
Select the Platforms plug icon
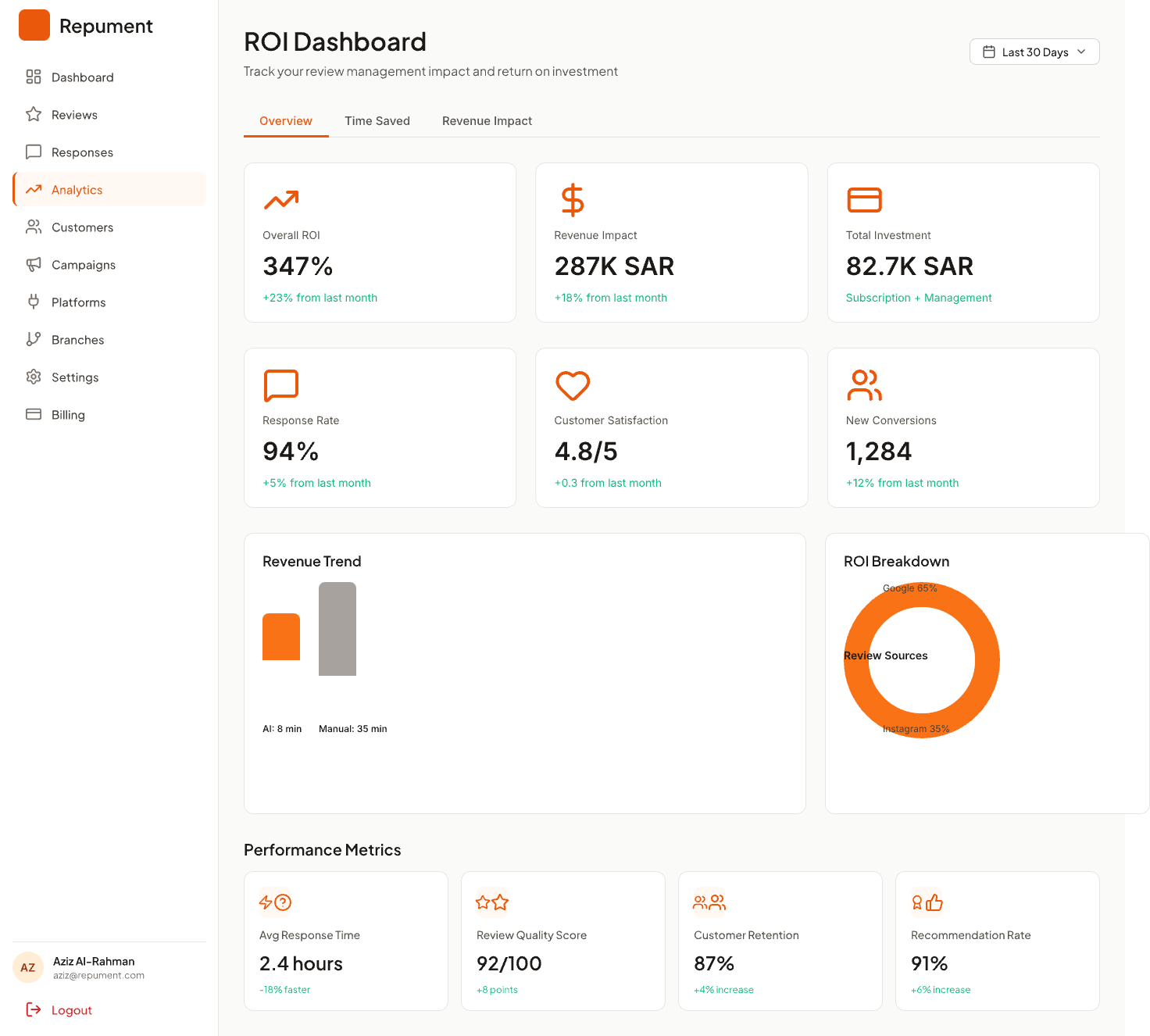click(x=34, y=302)
